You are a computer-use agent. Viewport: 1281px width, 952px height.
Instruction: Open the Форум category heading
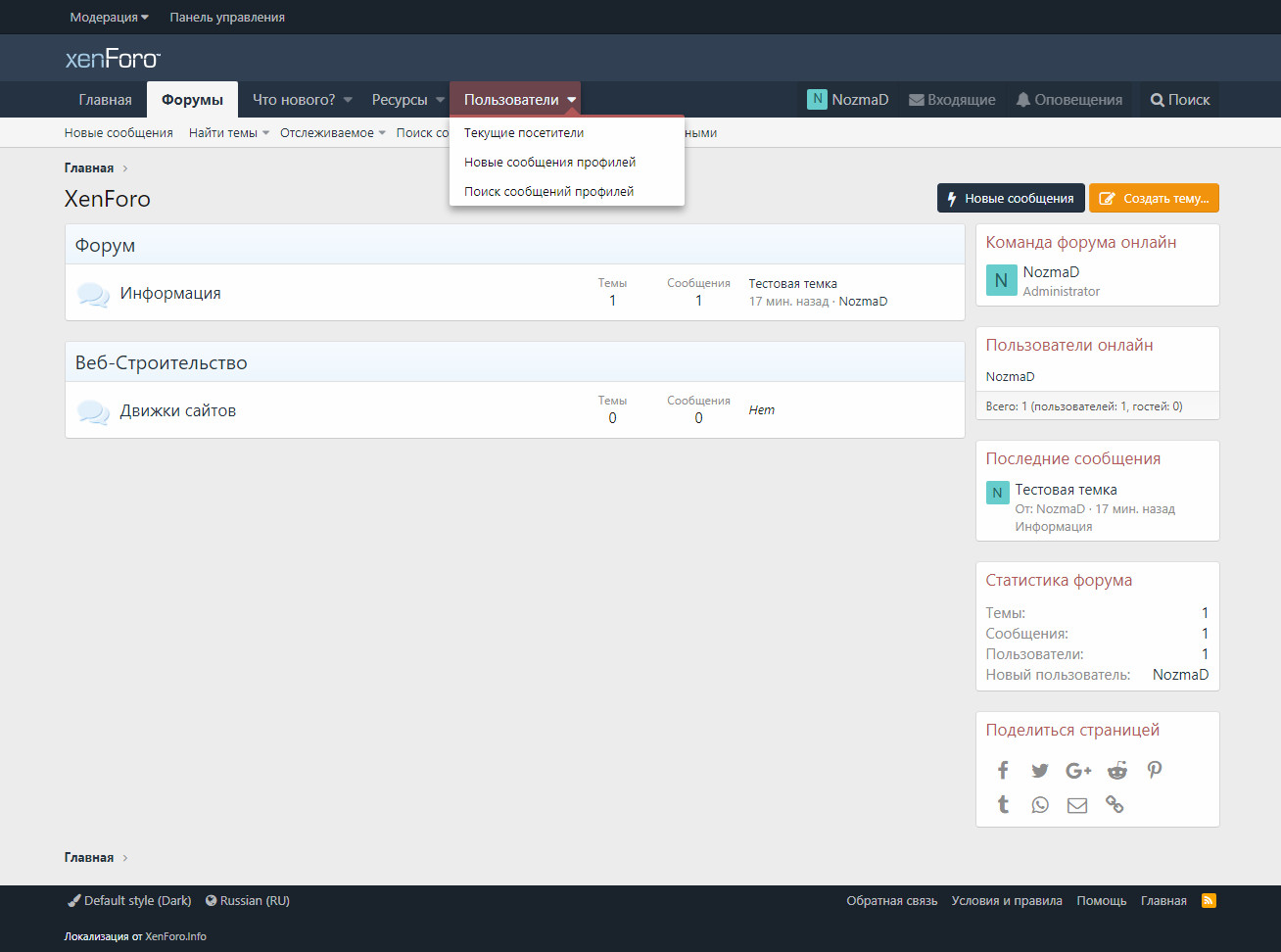[105, 246]
